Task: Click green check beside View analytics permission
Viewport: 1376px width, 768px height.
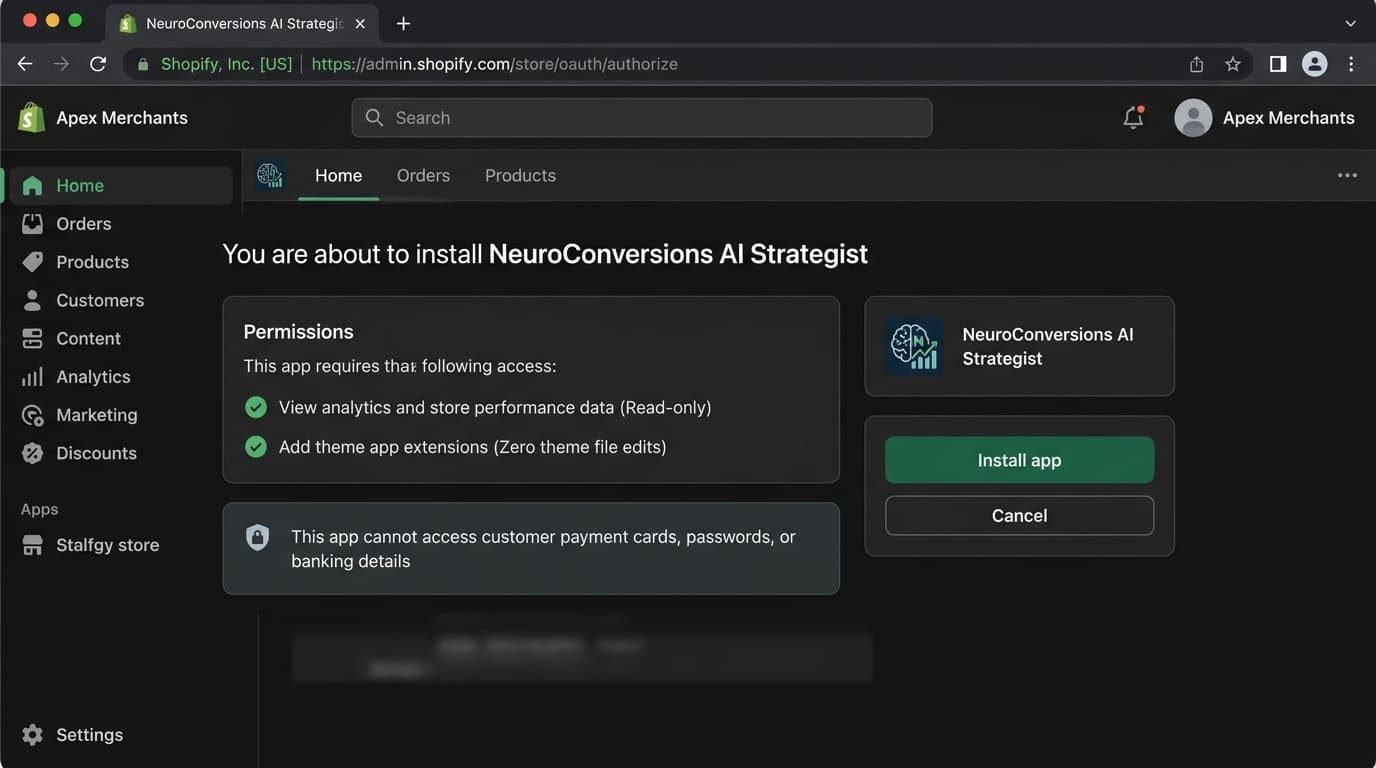Action: (x=256, y=407)
